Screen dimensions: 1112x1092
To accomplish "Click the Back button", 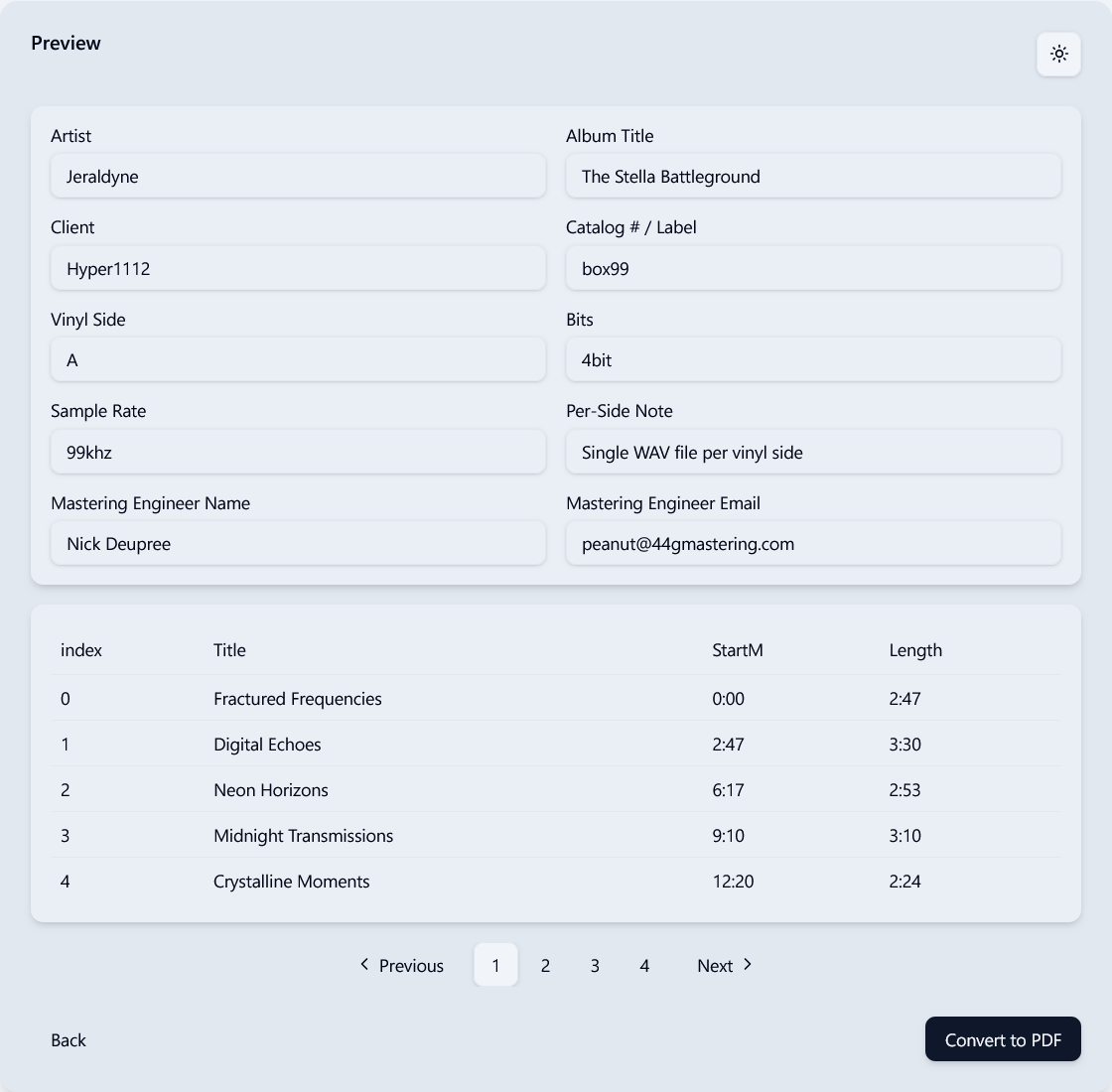I will 69,1040.
